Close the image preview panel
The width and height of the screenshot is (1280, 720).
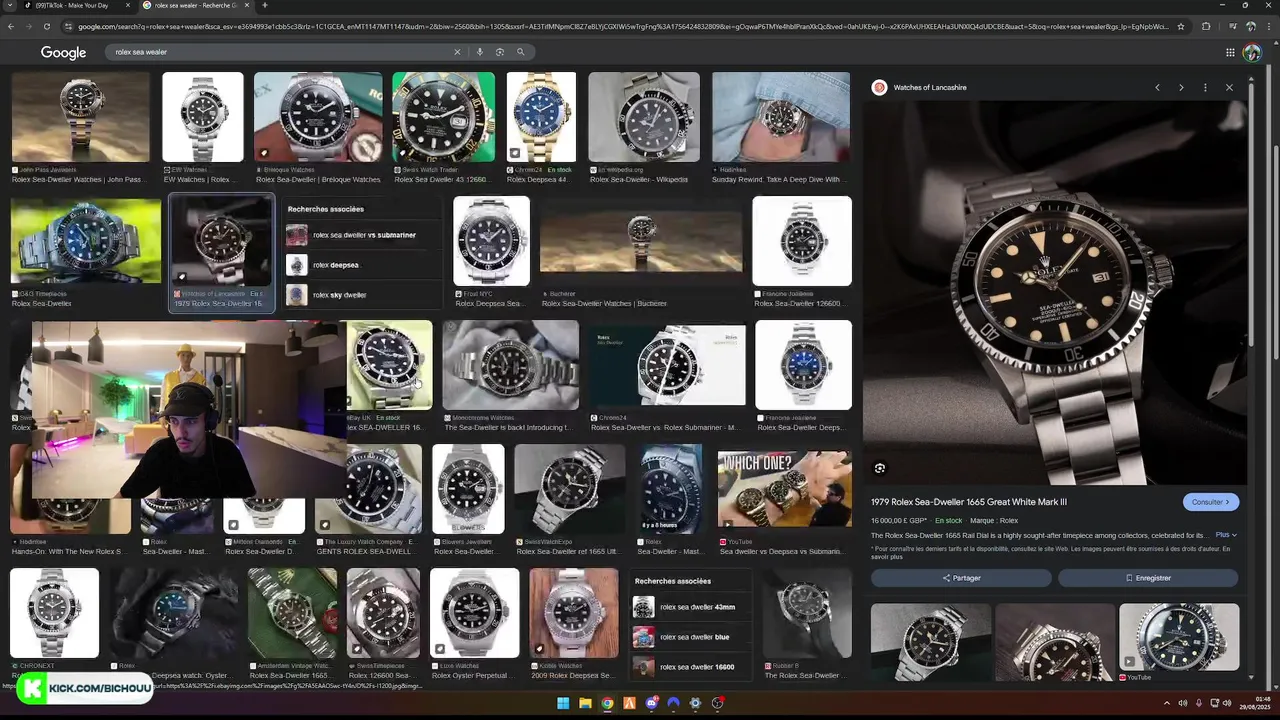1229,87
